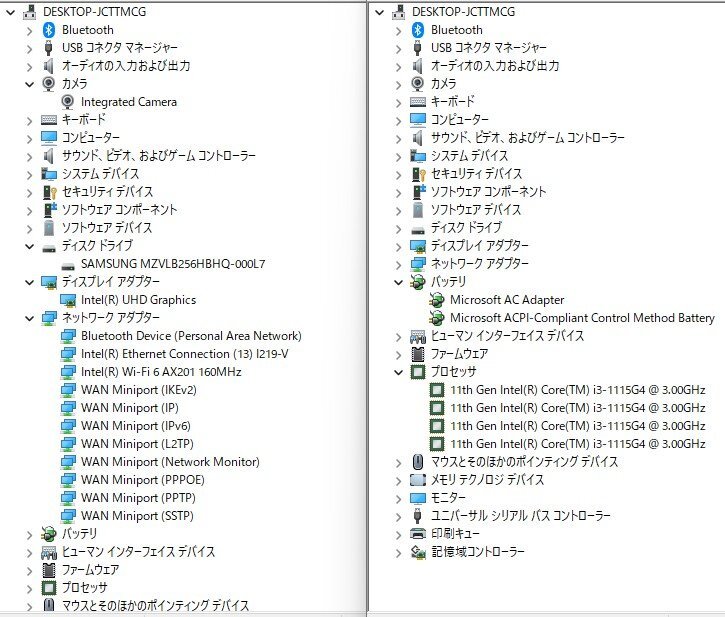The image size is (725, 617).
Task: Select システム デバイス label in right pane
Action: click(469, 156)
